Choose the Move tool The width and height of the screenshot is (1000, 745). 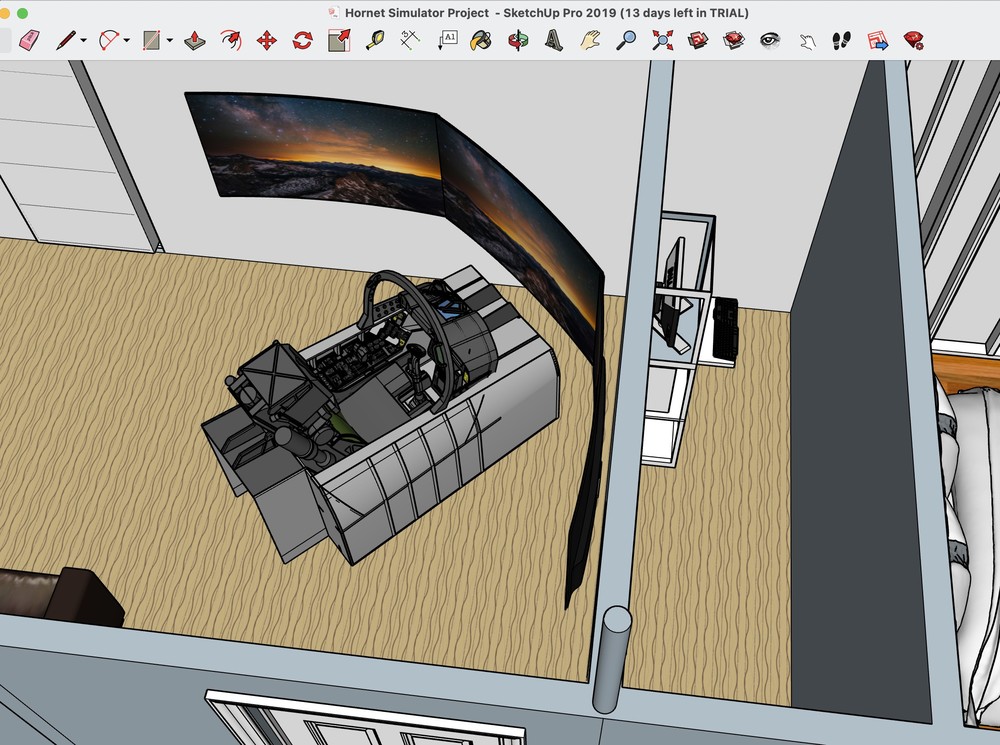265,42
